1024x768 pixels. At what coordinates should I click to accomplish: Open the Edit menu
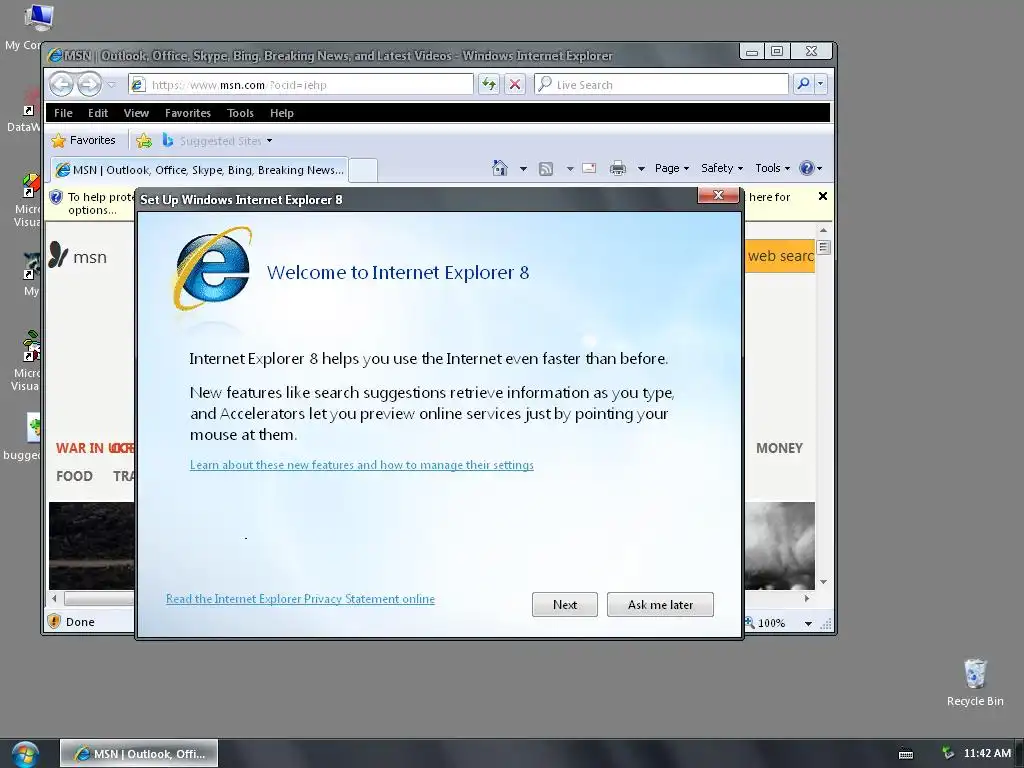tap(98, 113)
